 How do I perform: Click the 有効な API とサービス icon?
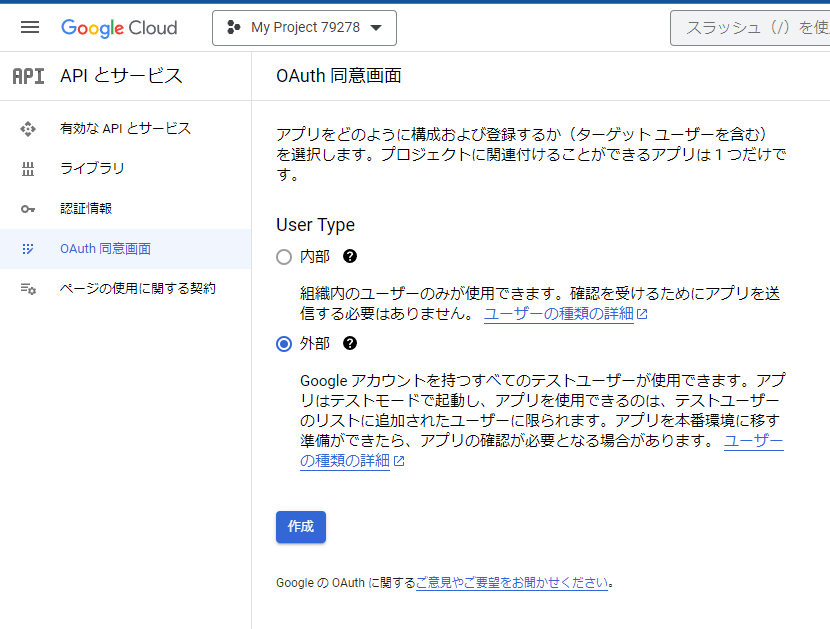click(28, 129)
